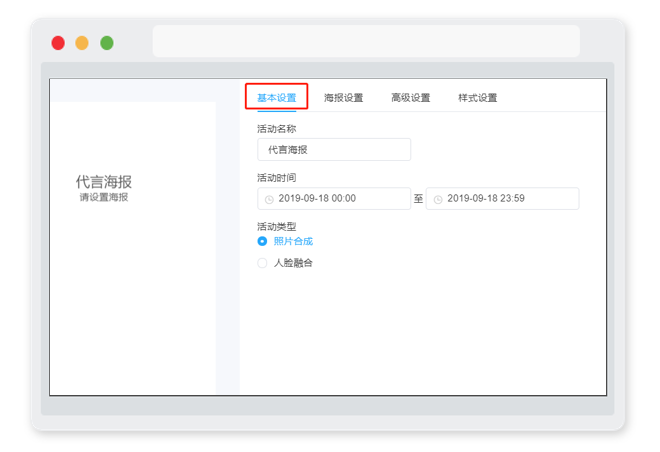Open the 高级设置 tab
The image size is (660, 452).
(x=410, y=98)
